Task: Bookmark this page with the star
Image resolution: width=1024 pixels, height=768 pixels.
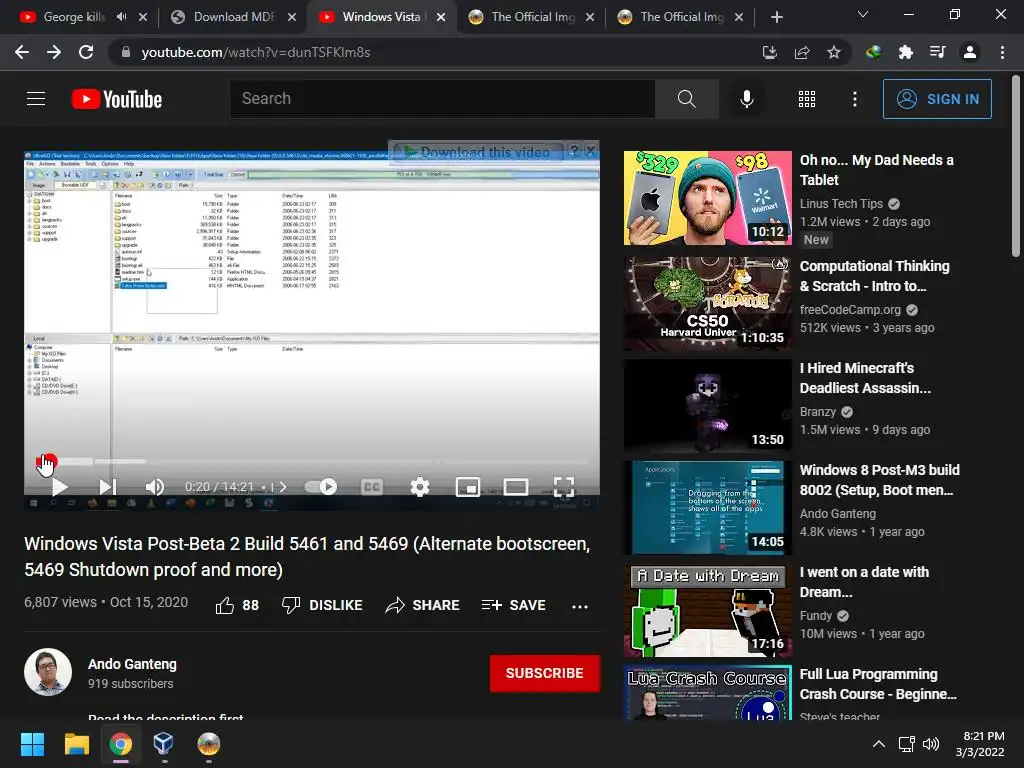Action: (x=833, y=52)
